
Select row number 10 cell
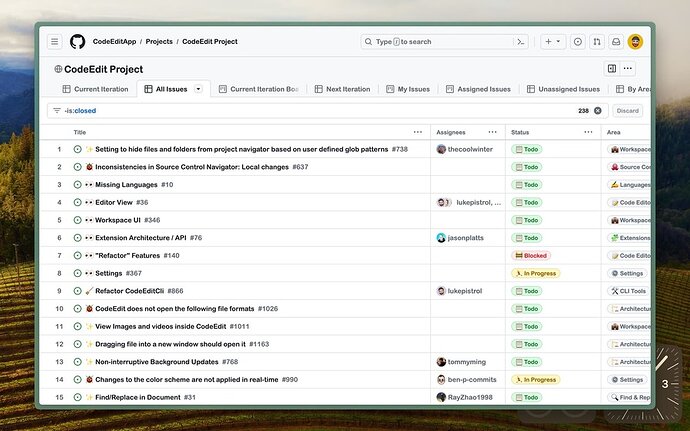click(x=59, y=309)
